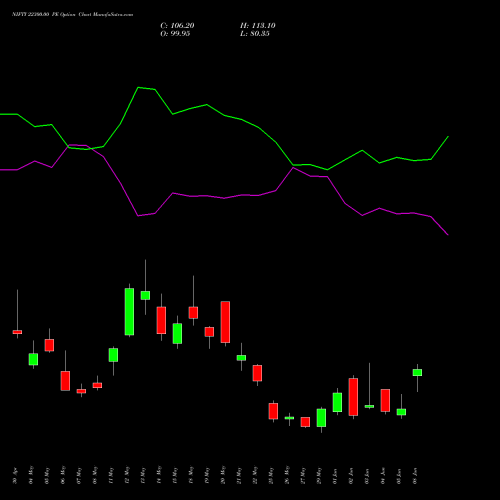Screen dimensions: 500x500
Task: Click the red candle for 18 May
Action: (193, 313)
